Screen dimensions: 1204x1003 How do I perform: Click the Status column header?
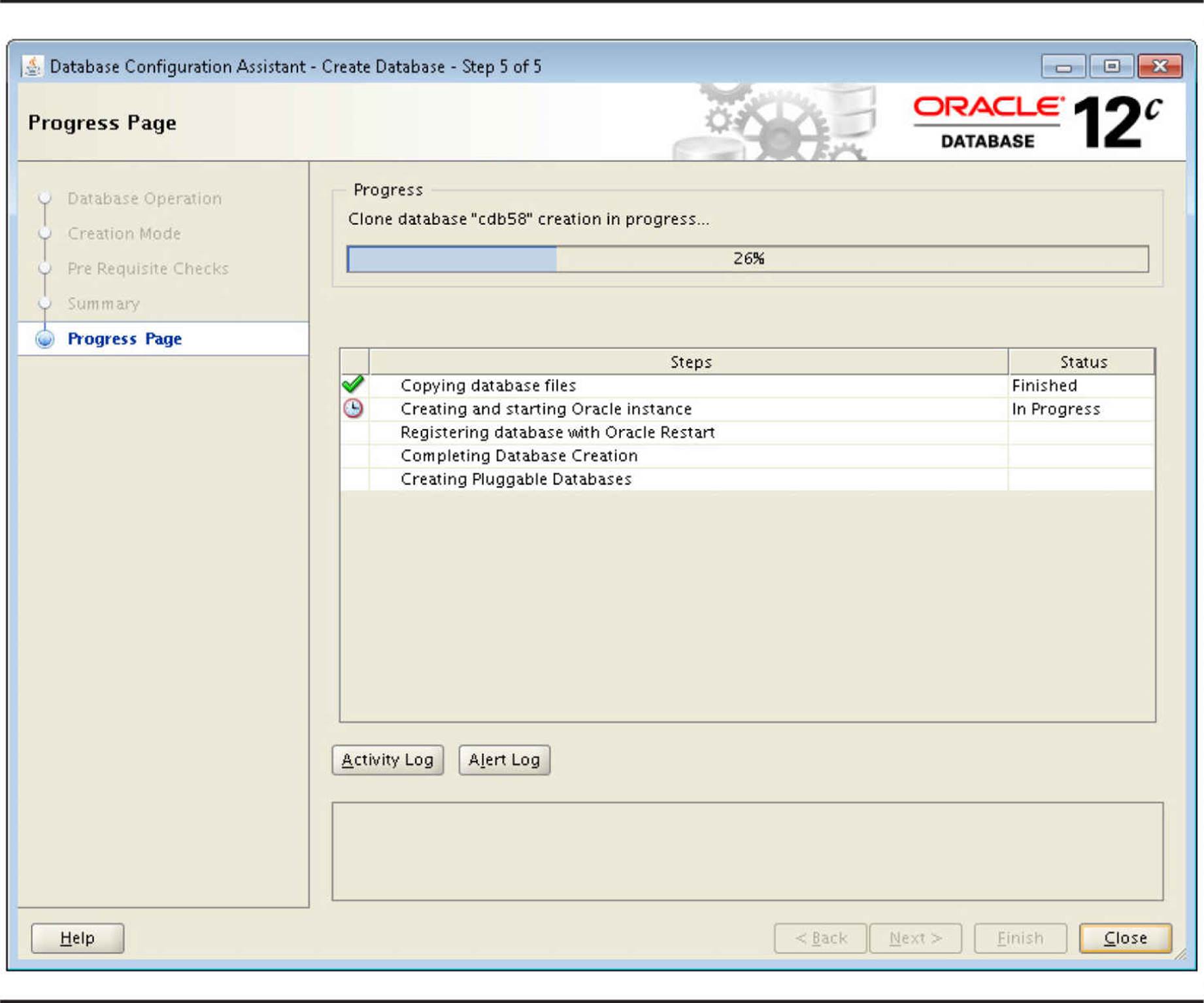pyautogui.click(x=1082, y=362)
